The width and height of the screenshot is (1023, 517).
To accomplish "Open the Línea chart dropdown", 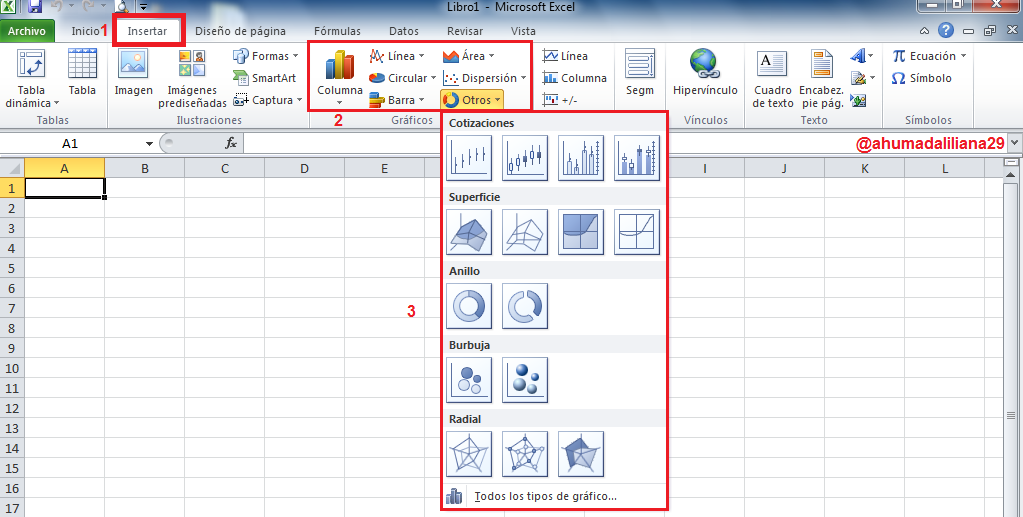I will [397, 56].
